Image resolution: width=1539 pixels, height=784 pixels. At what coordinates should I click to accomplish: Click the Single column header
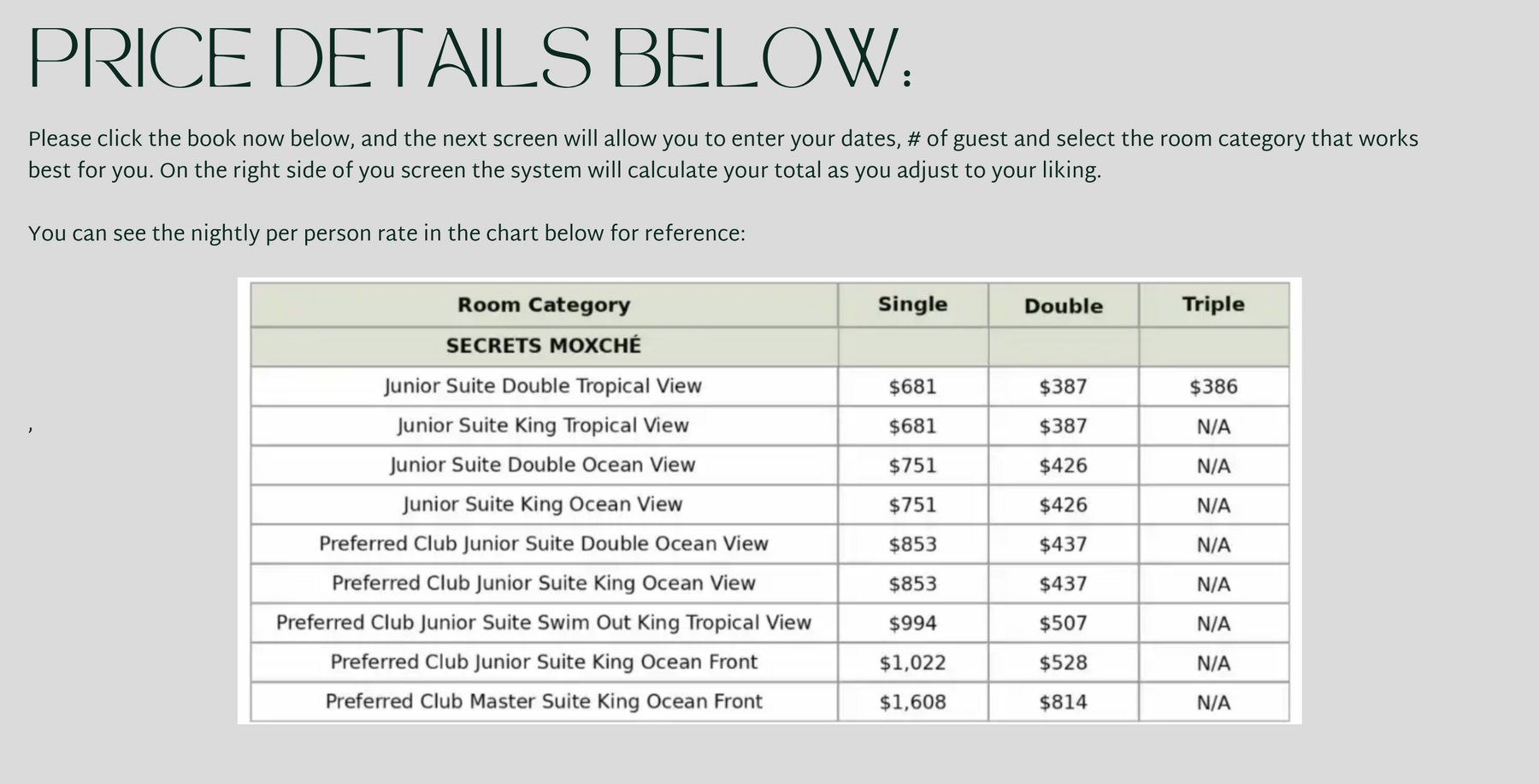[912, 304]
